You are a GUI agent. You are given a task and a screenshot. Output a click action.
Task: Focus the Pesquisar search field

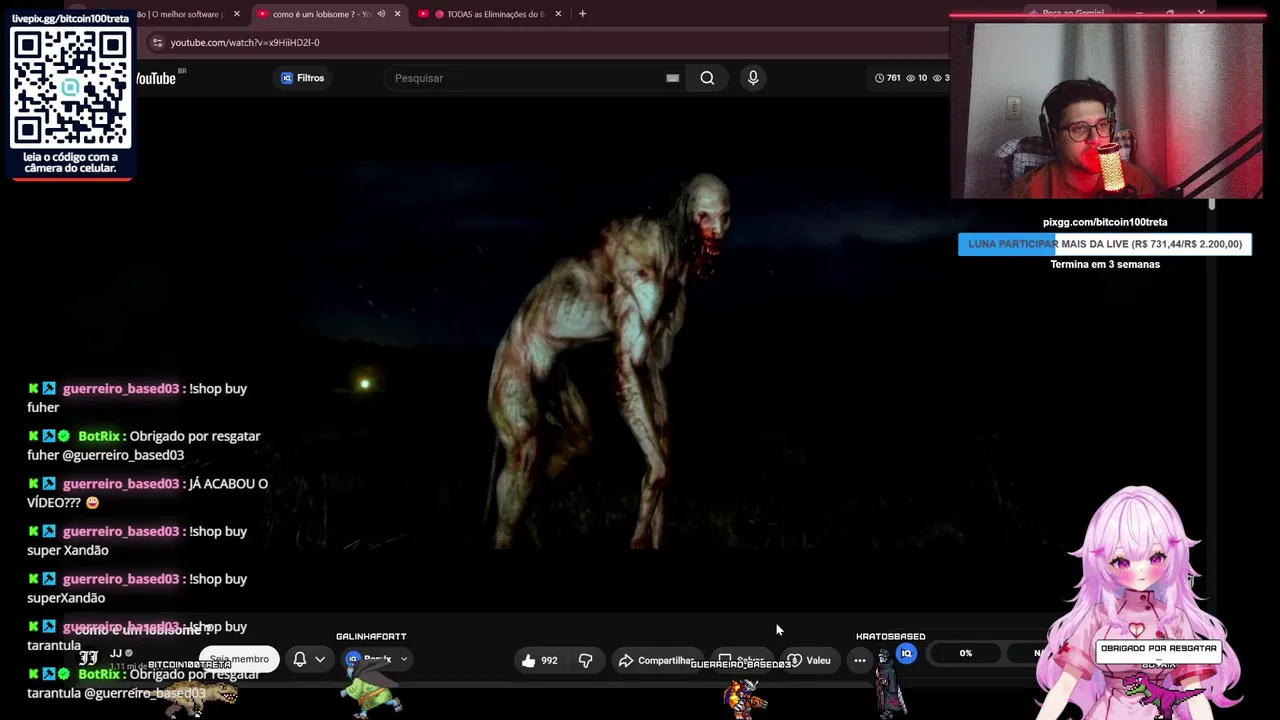pos(525,78)
